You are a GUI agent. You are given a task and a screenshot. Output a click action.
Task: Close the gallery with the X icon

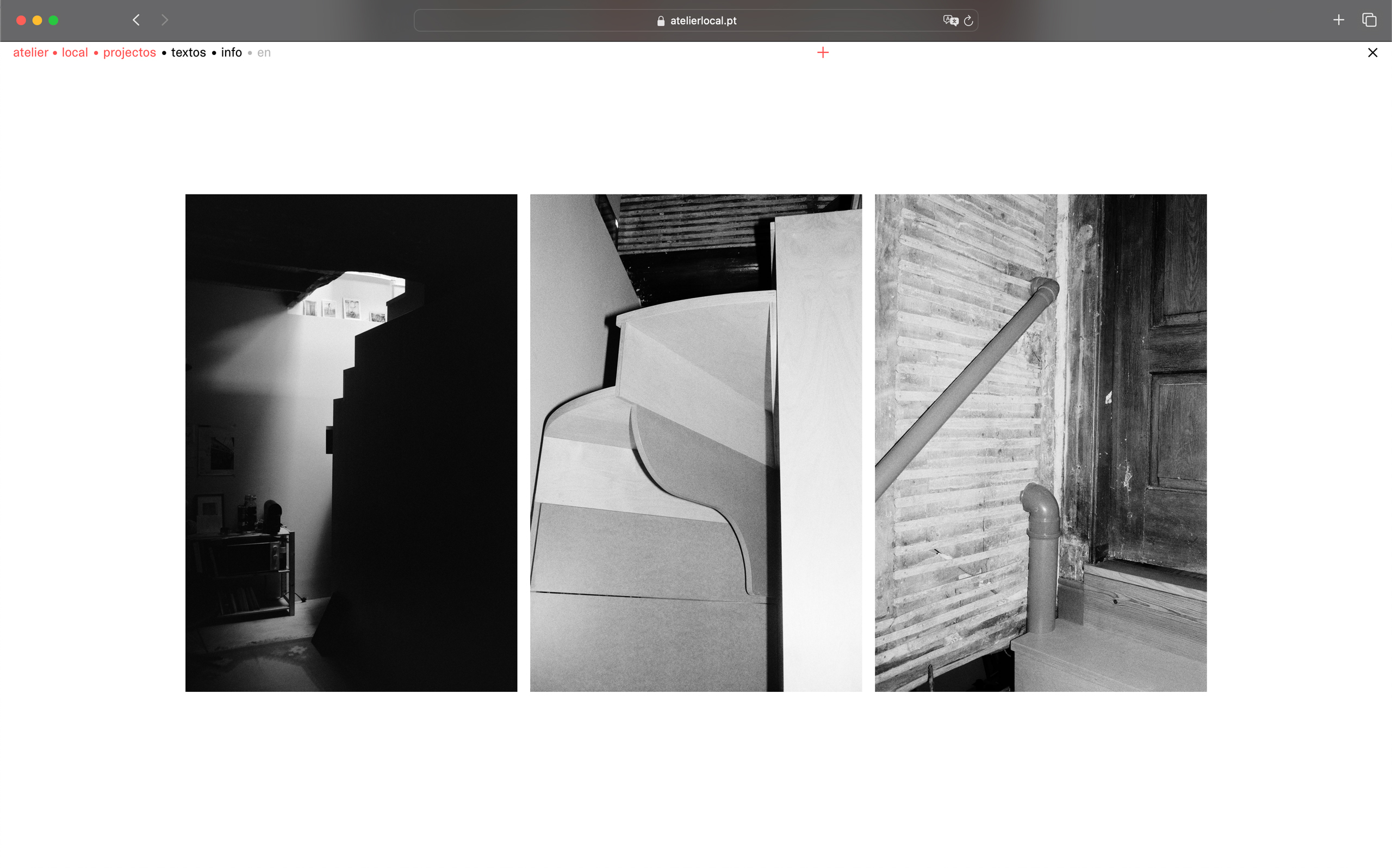(1372, 53)
